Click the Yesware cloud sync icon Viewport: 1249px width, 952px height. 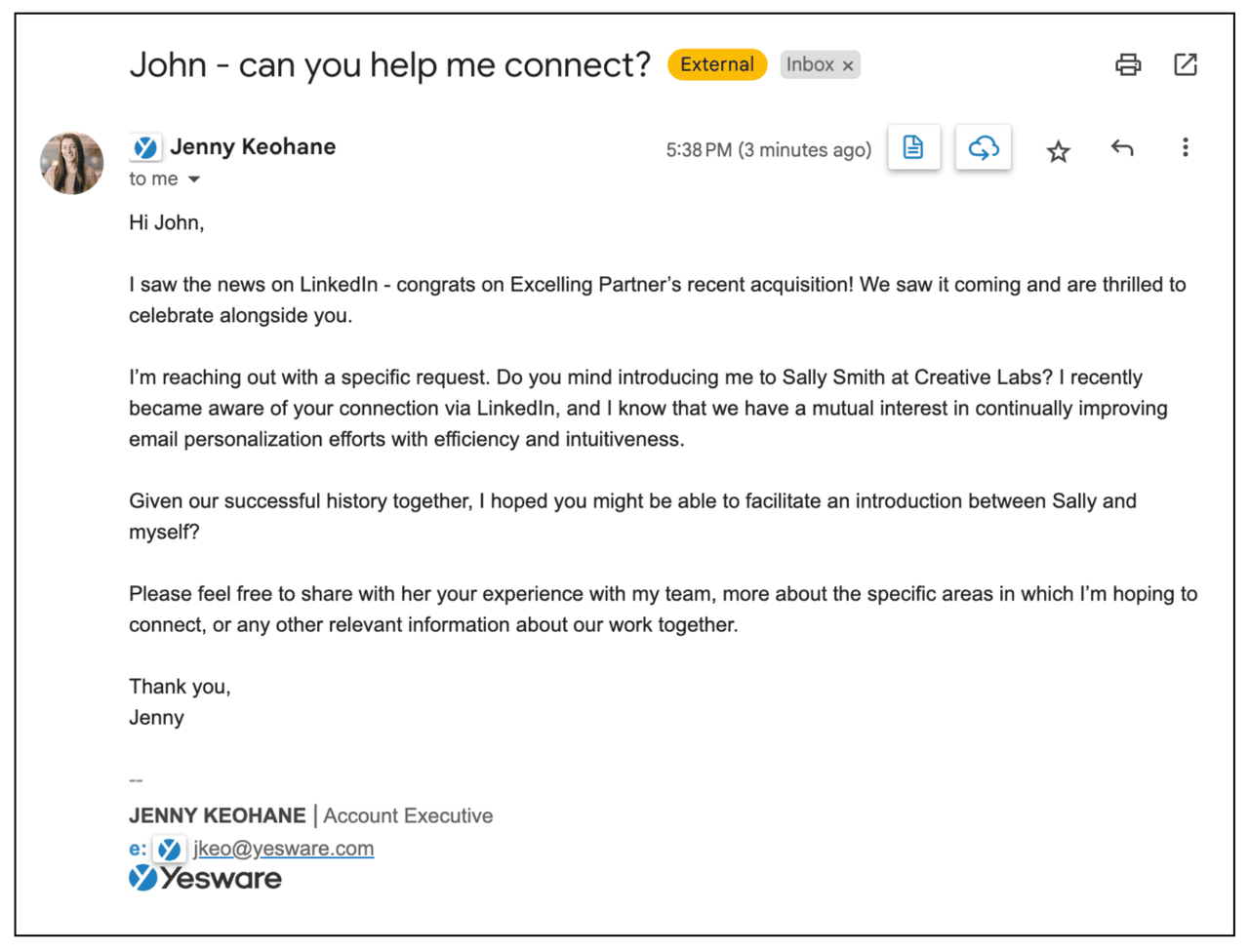(x=983, y=147)
